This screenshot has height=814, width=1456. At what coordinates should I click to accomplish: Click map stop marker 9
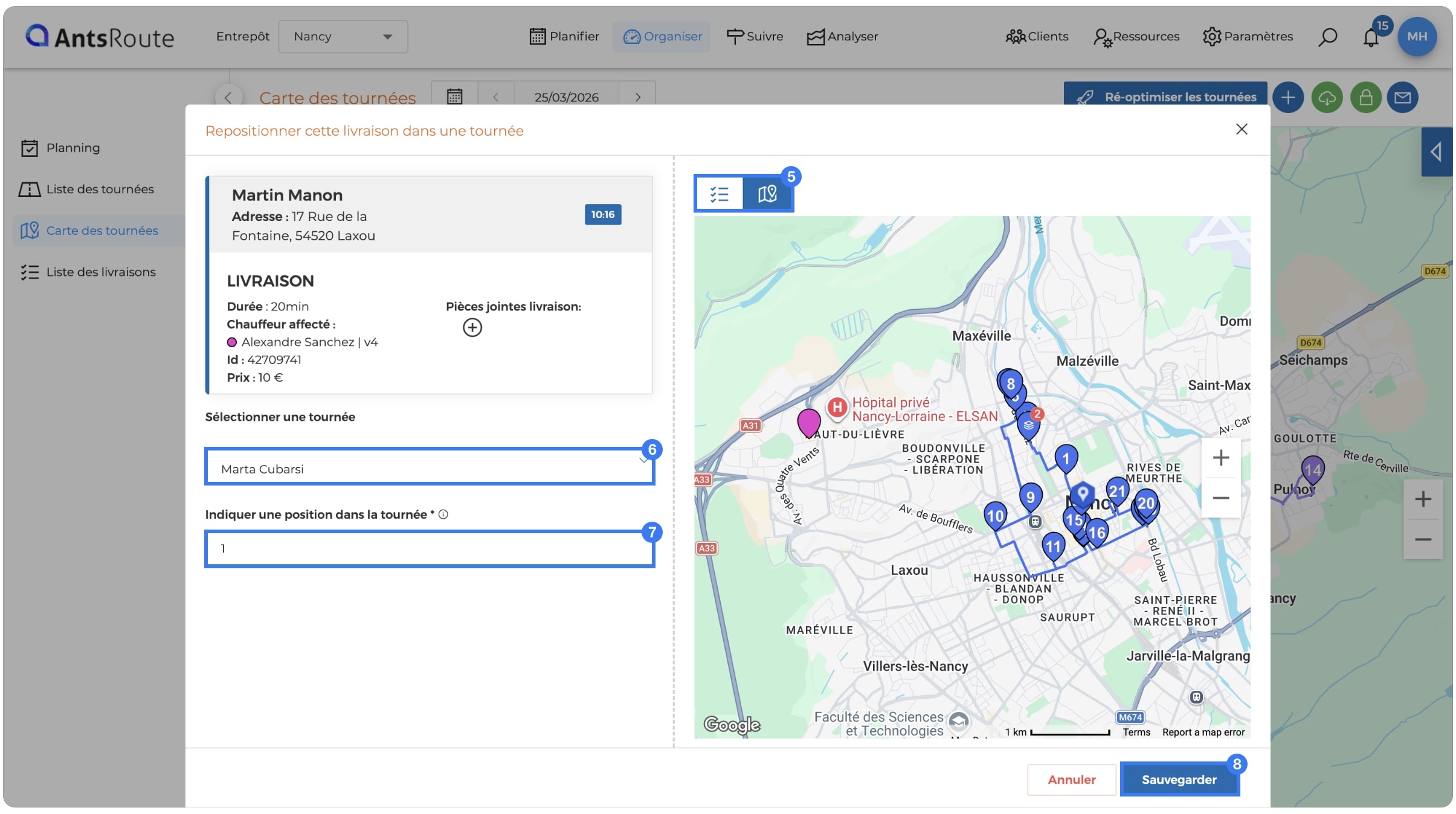coord(1030,497)
